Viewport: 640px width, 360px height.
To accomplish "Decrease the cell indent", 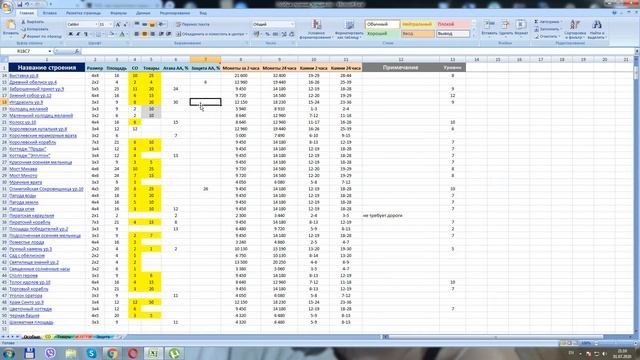I will 161,34.
